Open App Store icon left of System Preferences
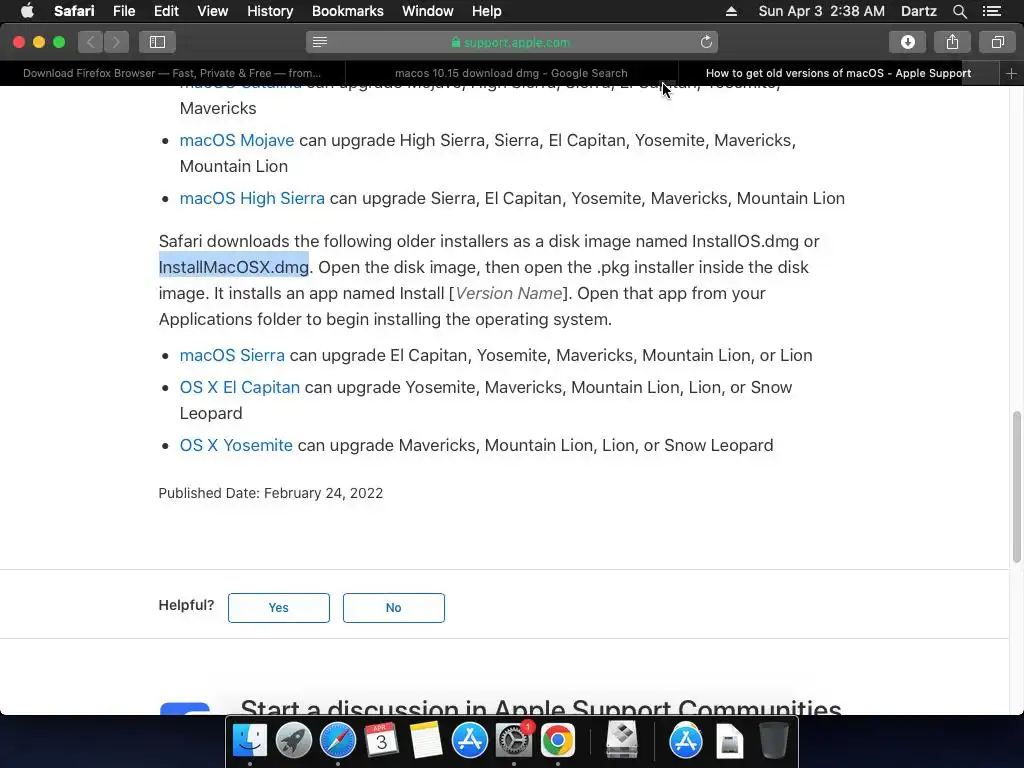The image size is (1024, 768). [470, 741]
